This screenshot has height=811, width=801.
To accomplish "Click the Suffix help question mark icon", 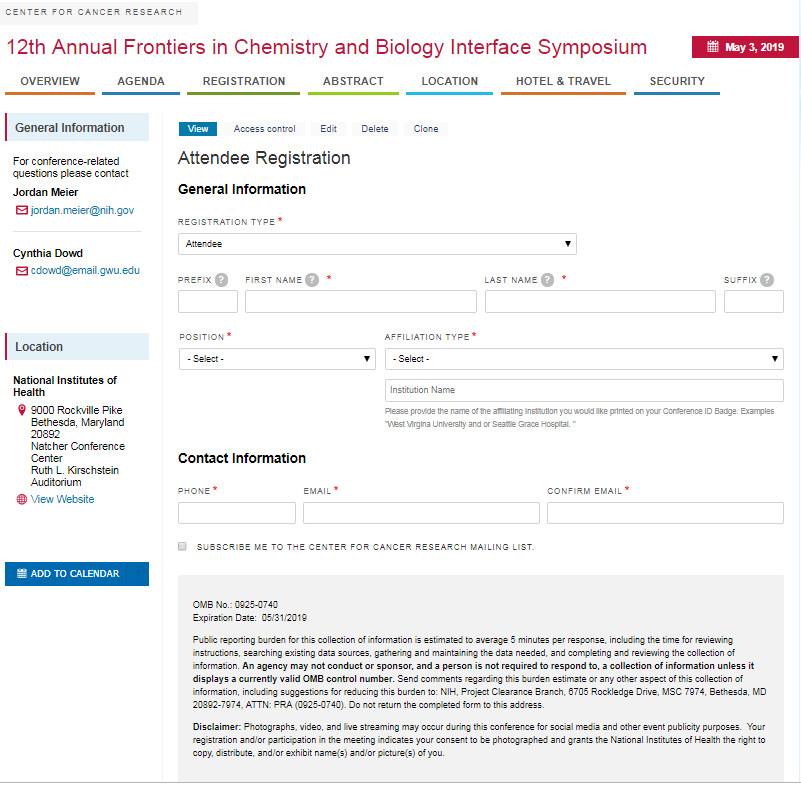I will [766, 280].
